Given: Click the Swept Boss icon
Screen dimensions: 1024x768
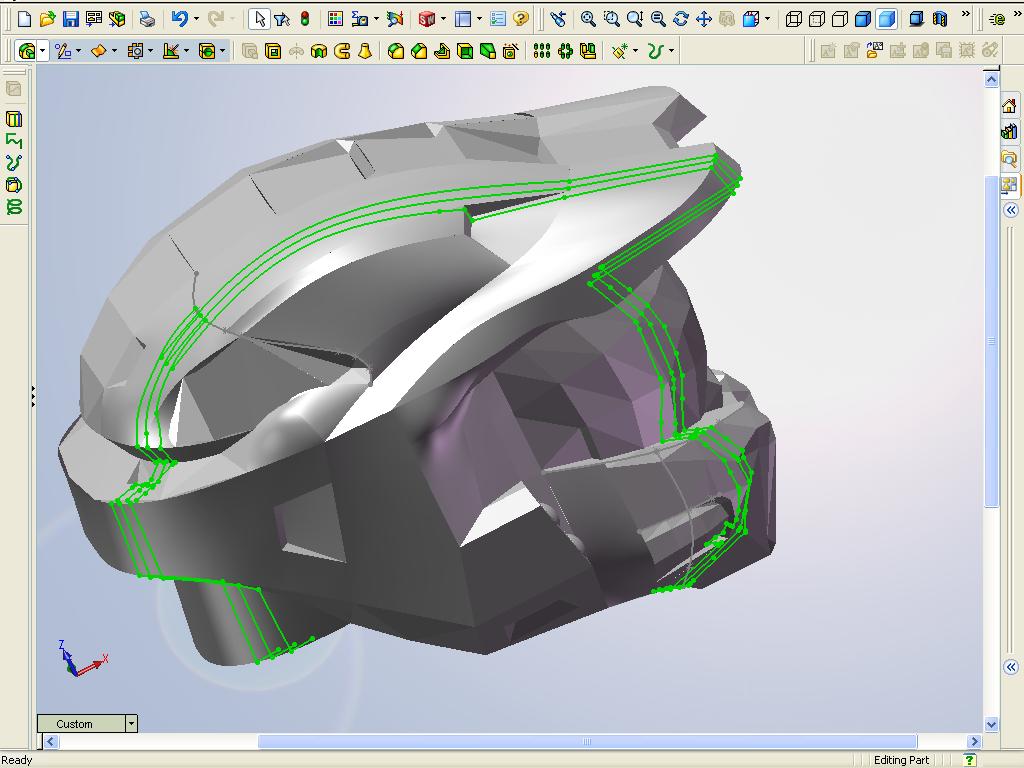Looking at the screenshot, I should coord(342,50).
